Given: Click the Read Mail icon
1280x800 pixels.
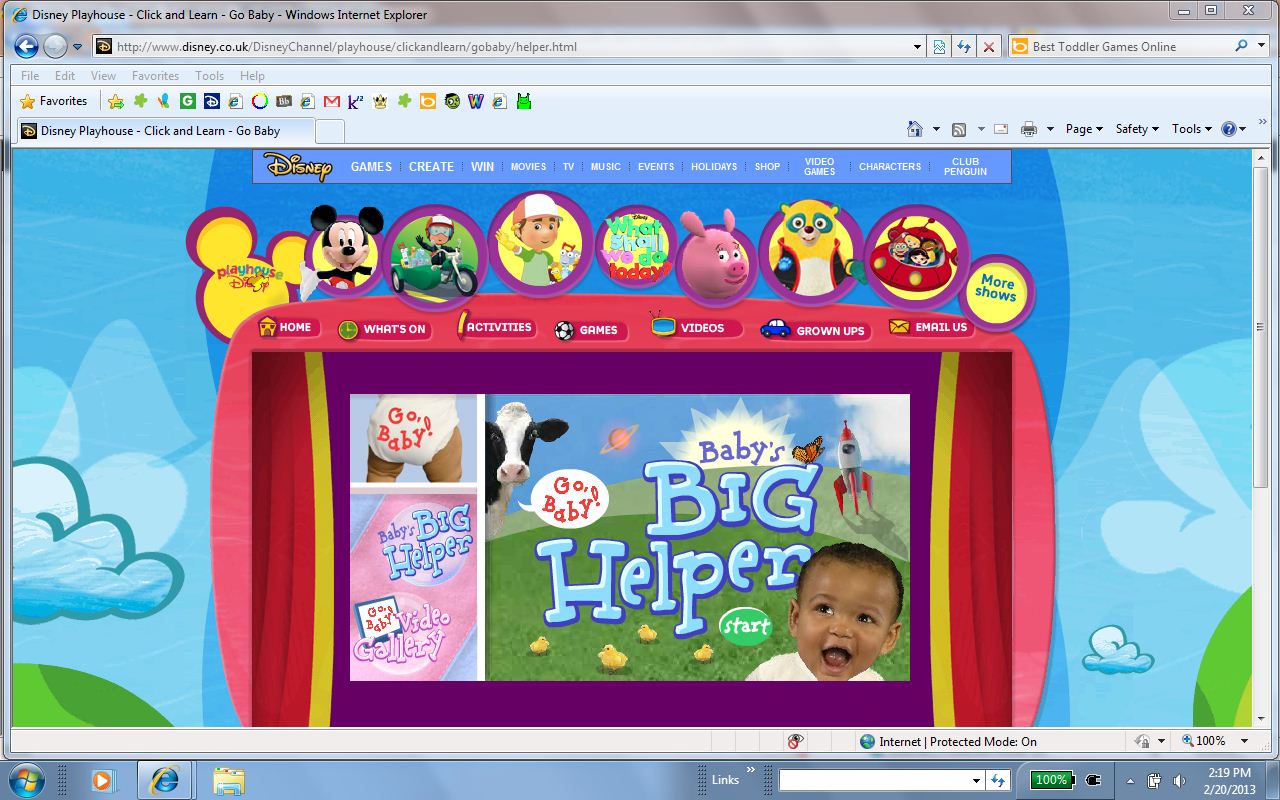Looking at the screenshot, I should pyautogui.click(x=1000, y=129).
